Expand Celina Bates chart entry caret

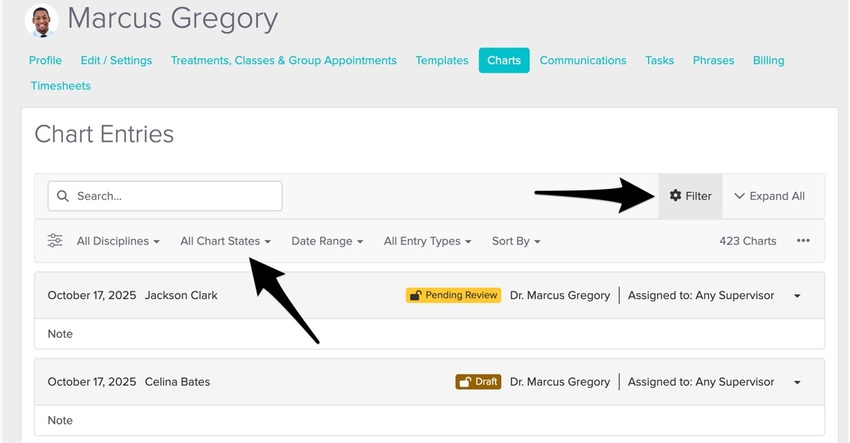click(797, 382)
